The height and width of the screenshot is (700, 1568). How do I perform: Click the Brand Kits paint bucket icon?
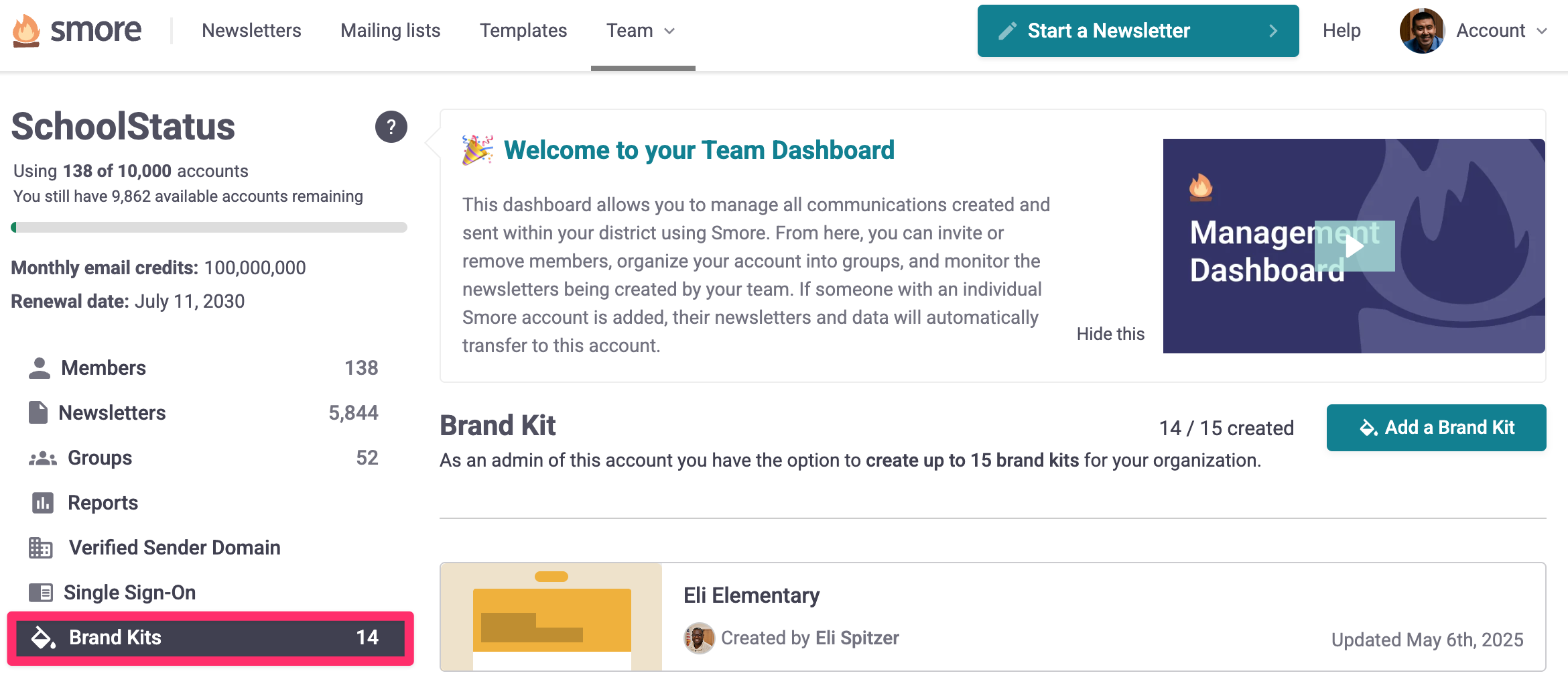(44, 638)
